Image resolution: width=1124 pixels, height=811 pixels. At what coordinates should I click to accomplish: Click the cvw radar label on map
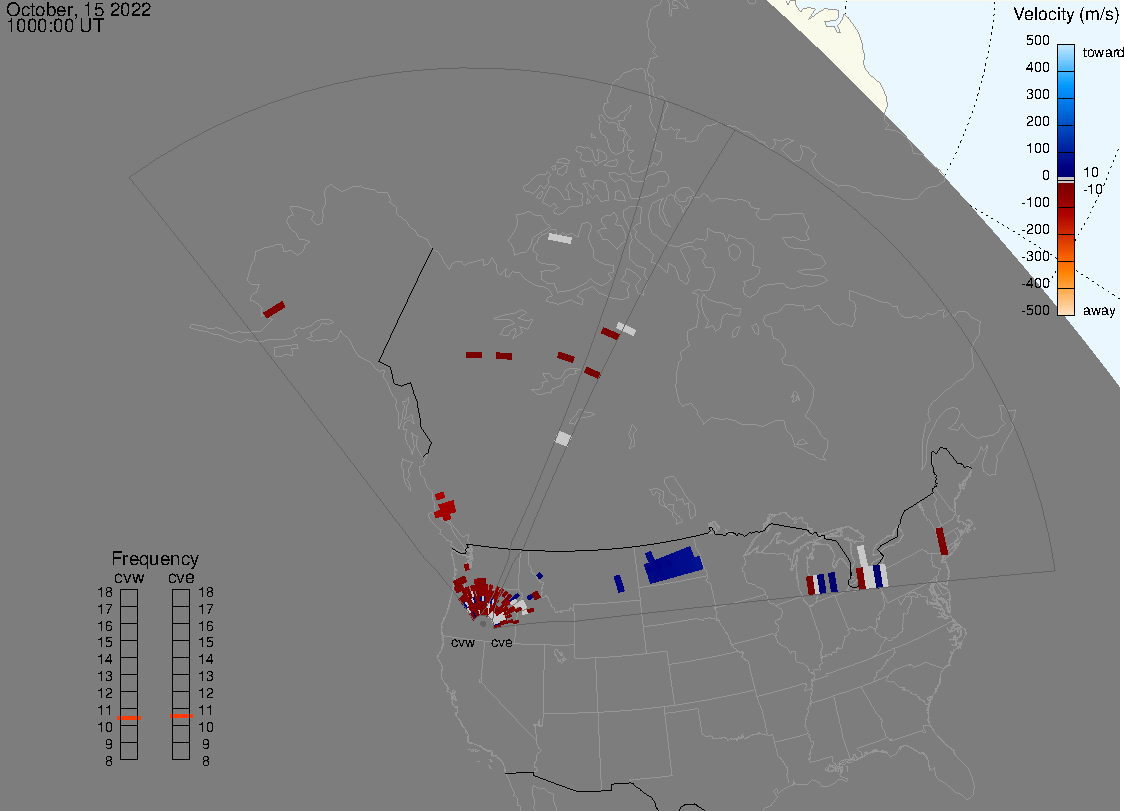[463, 642]
